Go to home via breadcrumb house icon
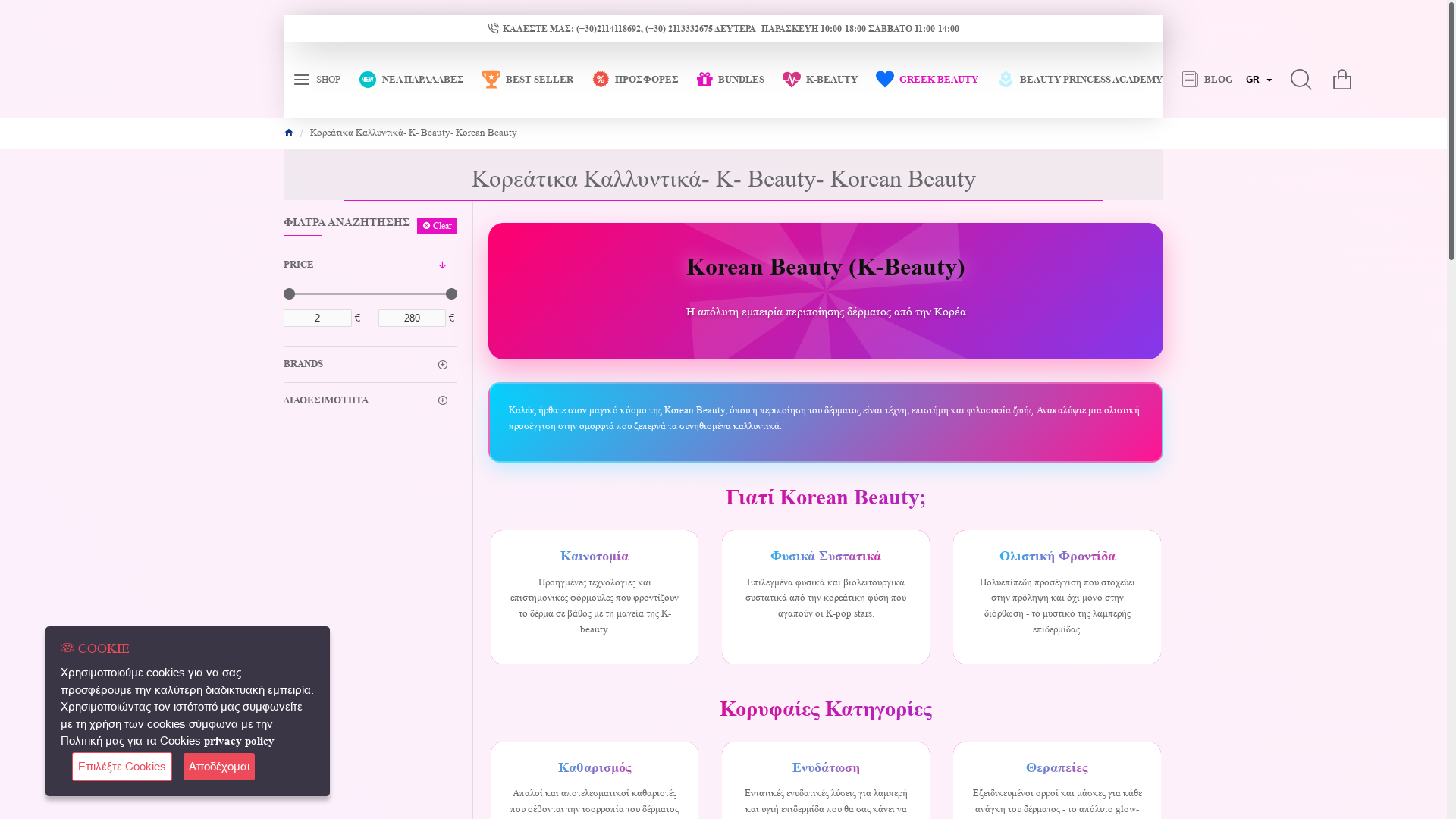The height and width of the screenshot is (819, 1456). [288, 133]
